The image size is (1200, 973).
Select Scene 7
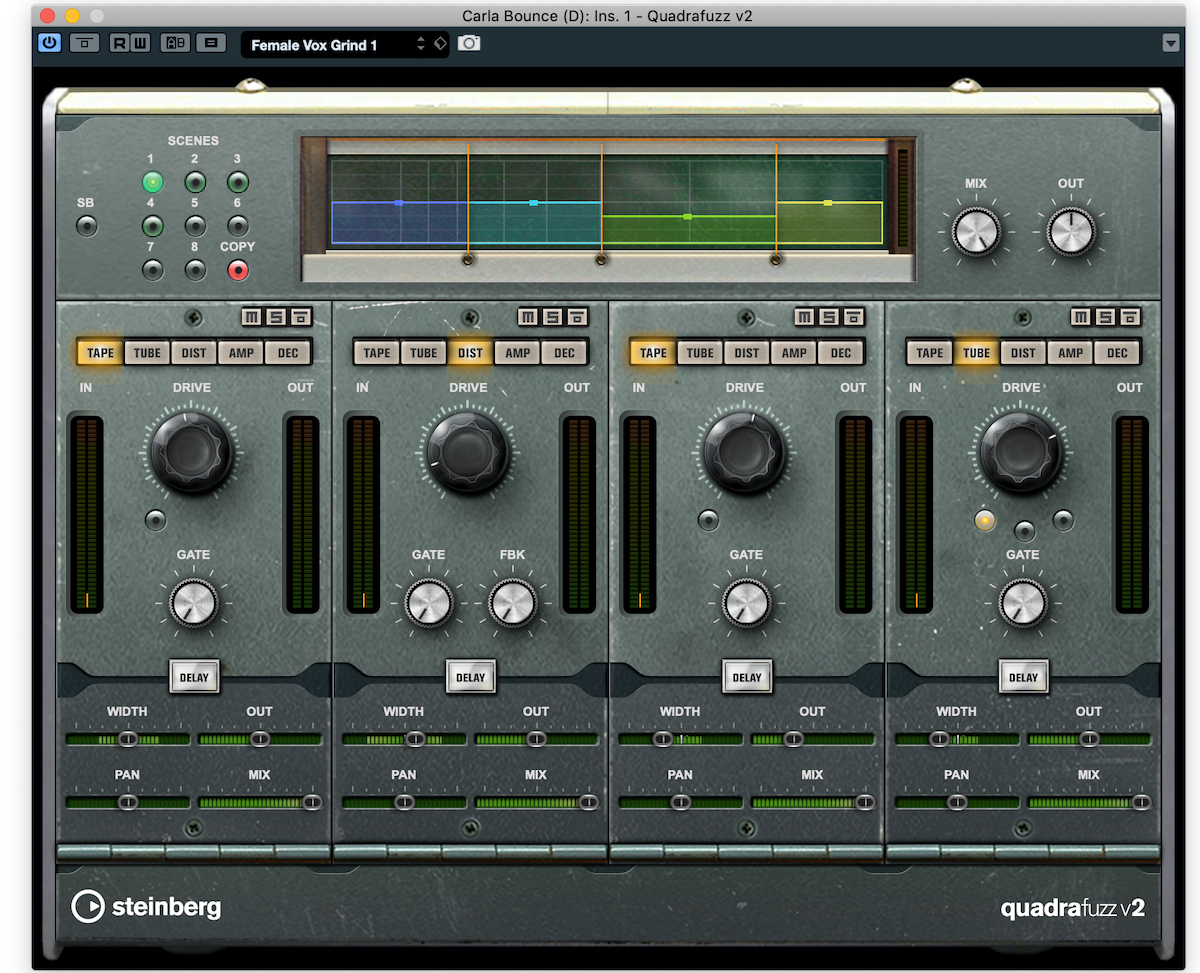[152, 269]
